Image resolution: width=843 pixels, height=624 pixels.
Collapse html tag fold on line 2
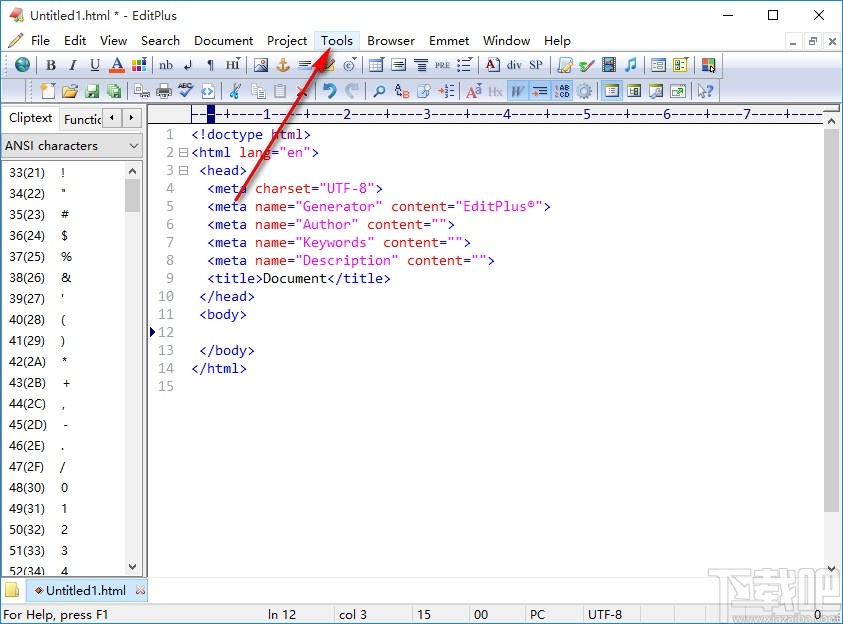(x=183, y=153)
